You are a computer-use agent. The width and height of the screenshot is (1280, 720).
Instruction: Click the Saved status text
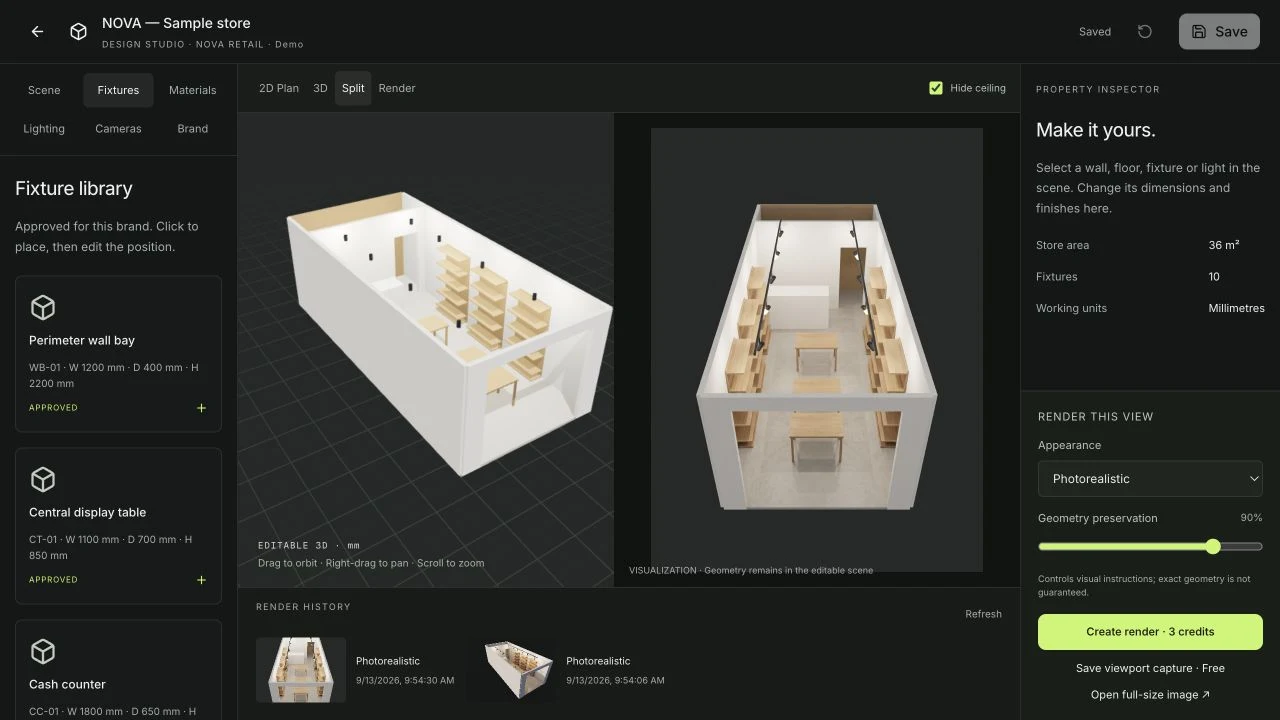[x=1095, y=32]
